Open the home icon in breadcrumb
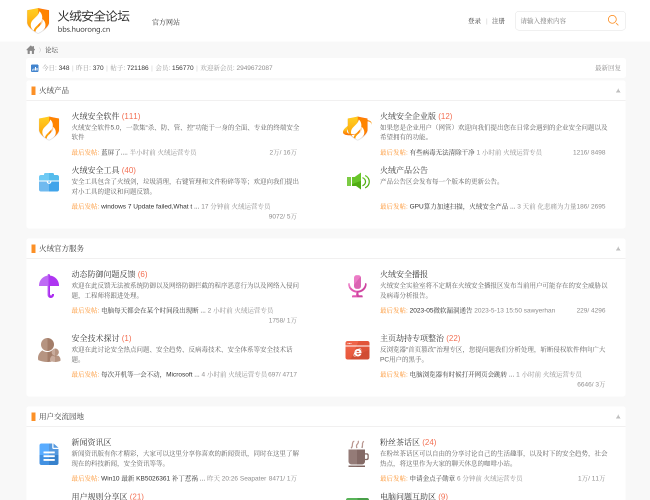Screen dimensions: 650x500 pos(31,49)
